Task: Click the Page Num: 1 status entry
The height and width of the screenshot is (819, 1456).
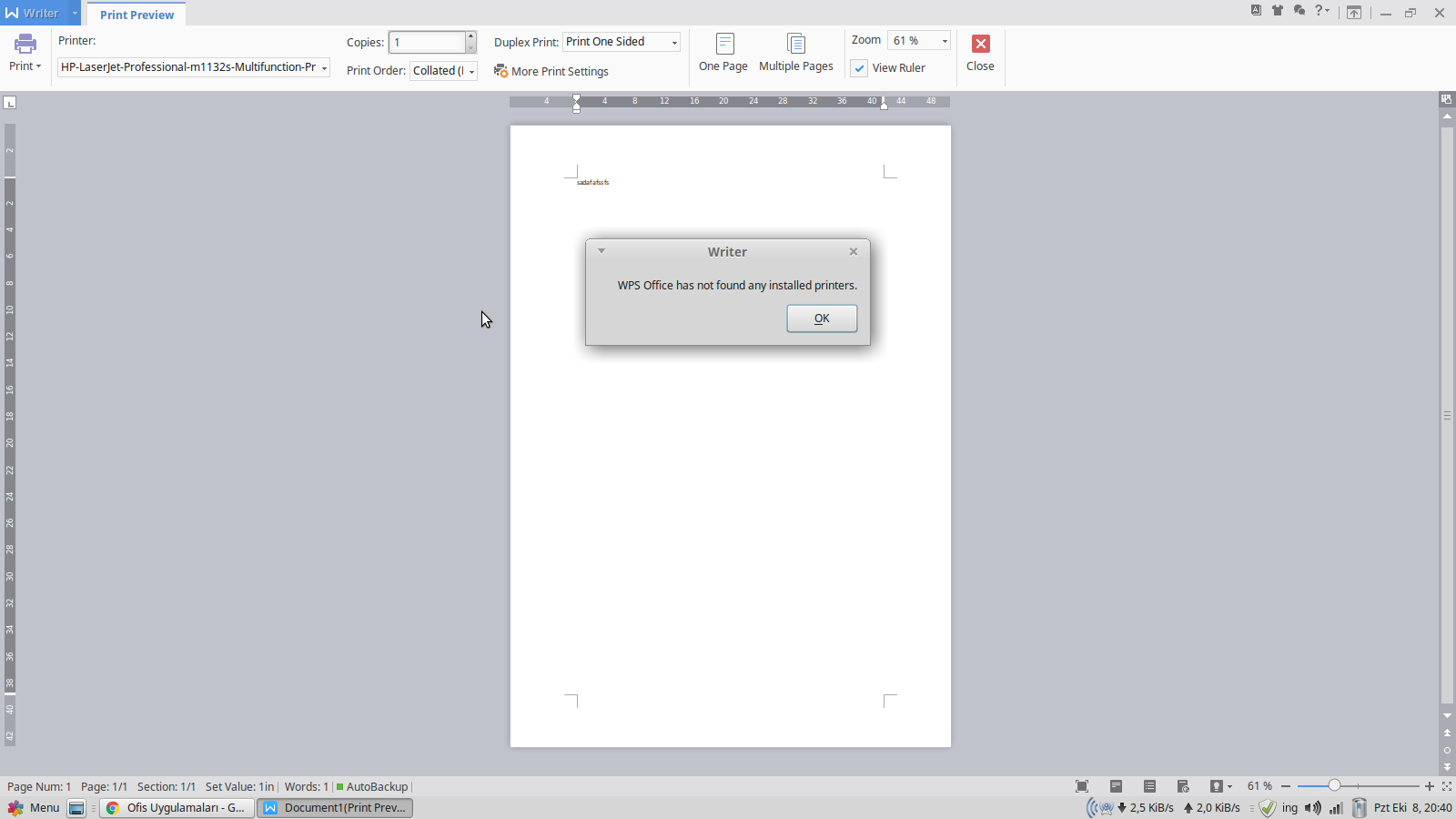Action: point(39,787)
